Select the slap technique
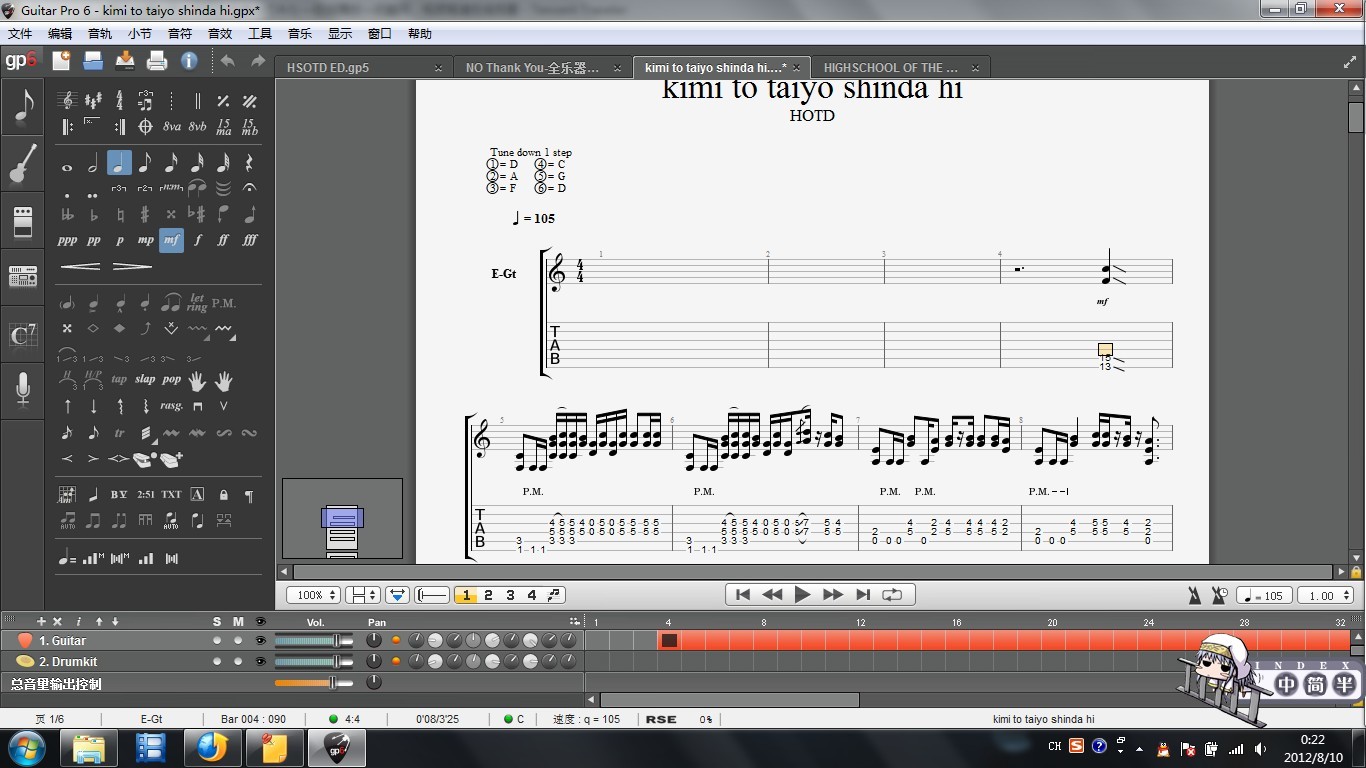Screen dimensions: 1366x768 pos(145,380)
